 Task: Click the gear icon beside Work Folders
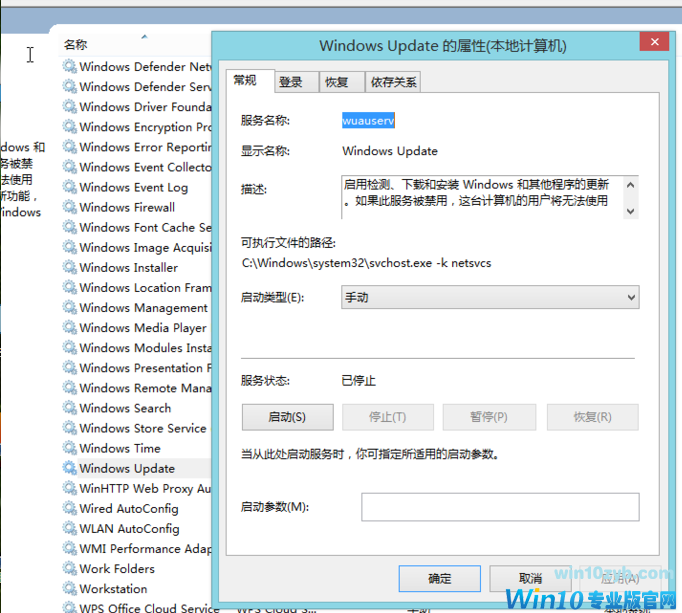click(69, 568)
